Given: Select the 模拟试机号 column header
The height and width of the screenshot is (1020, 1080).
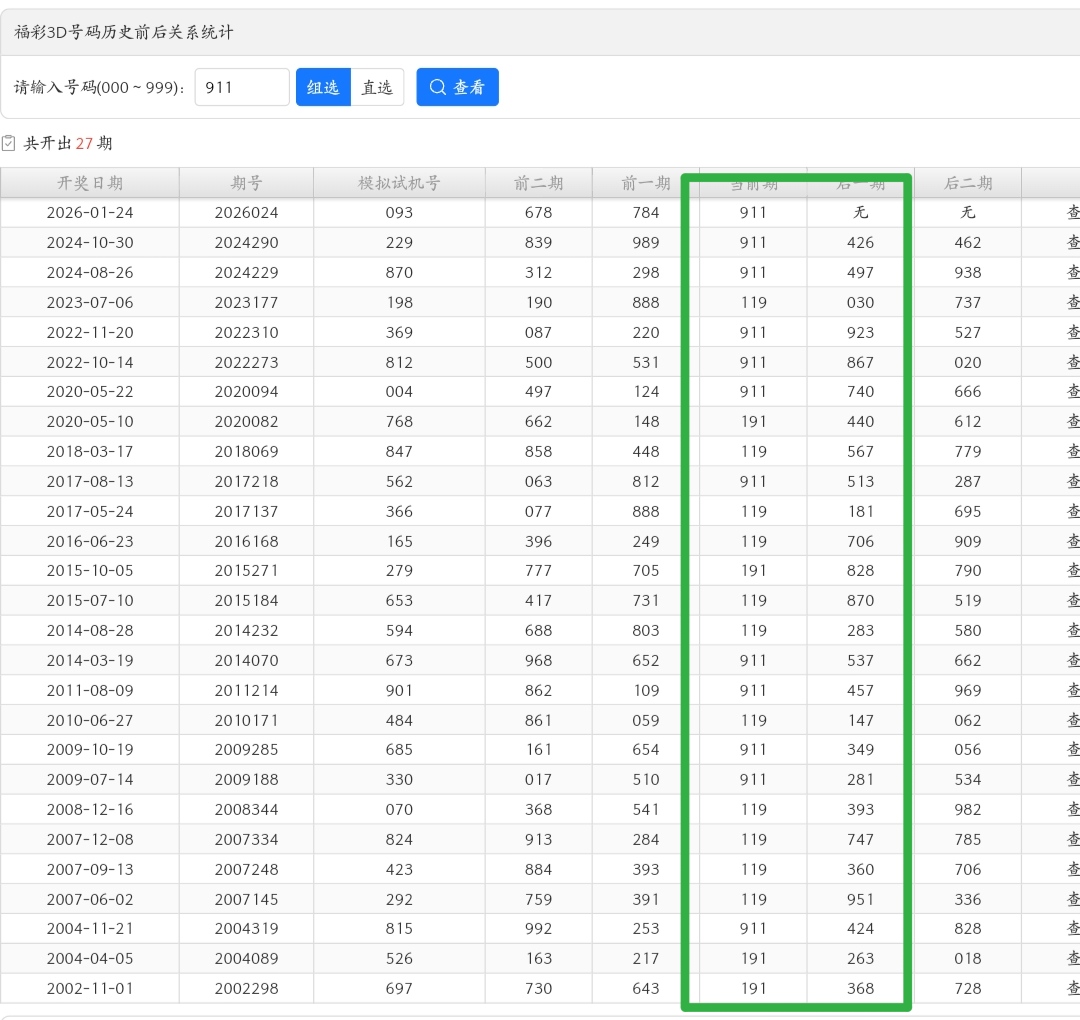Looking at the screenshot, I should coord(399,183).
